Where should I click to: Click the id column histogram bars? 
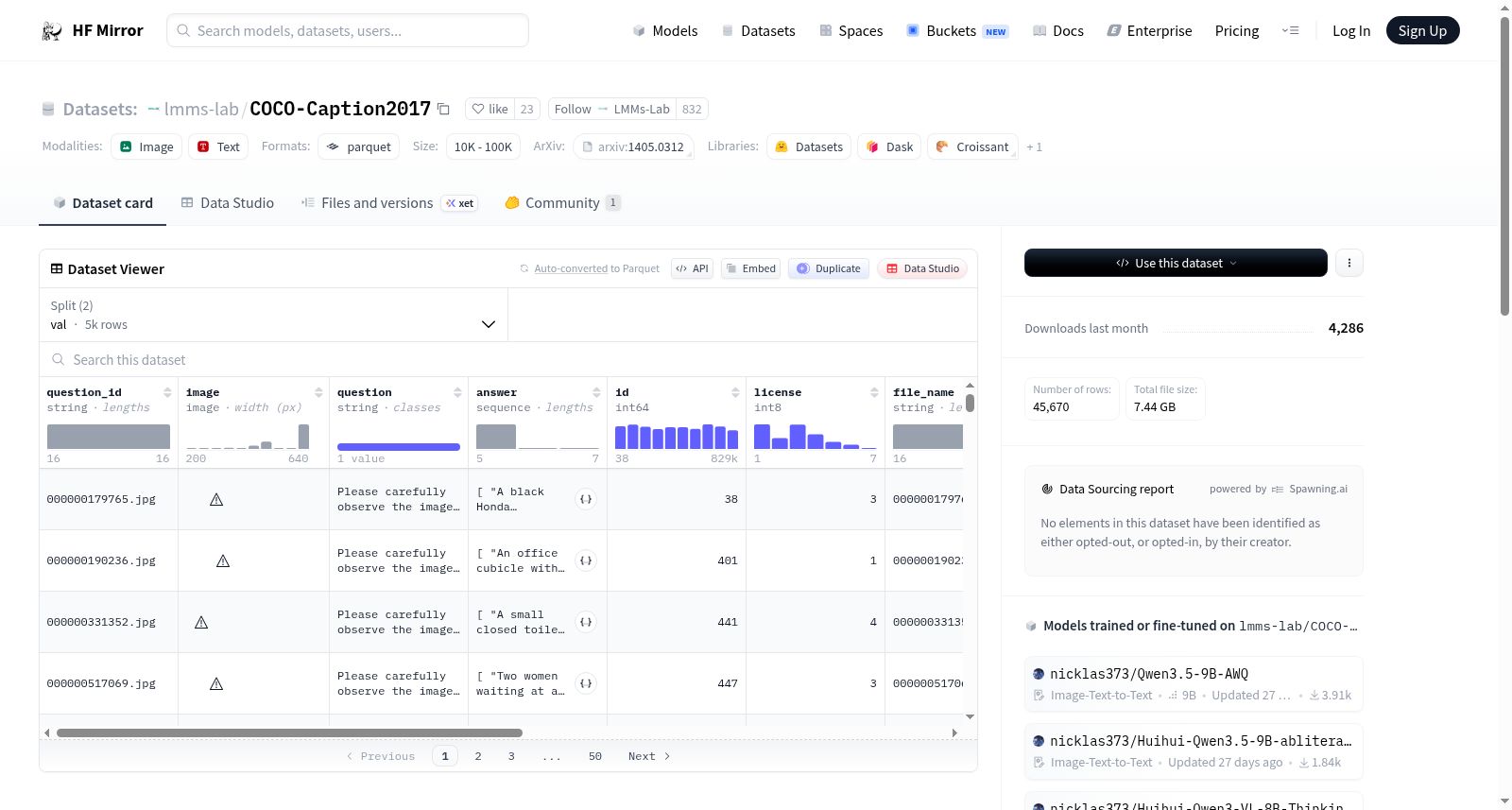pos(677,437)
